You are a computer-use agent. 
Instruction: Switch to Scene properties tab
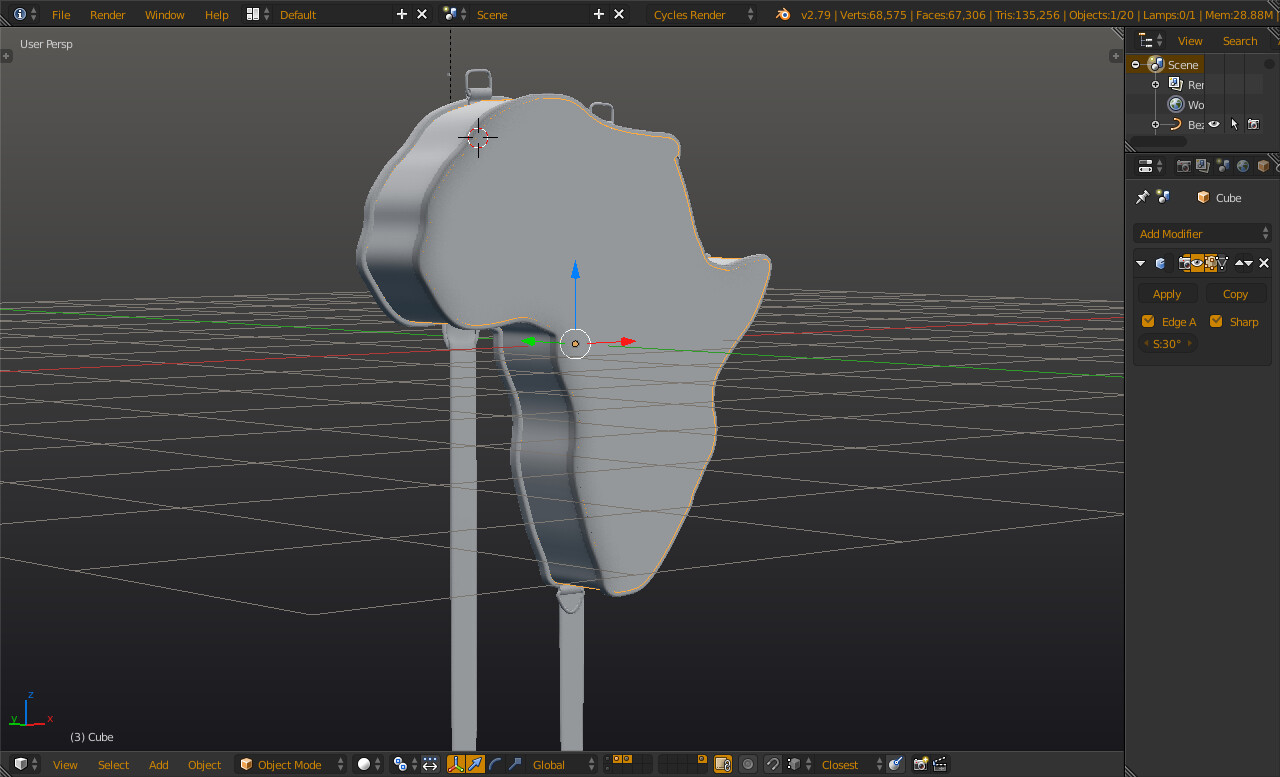1223,166
